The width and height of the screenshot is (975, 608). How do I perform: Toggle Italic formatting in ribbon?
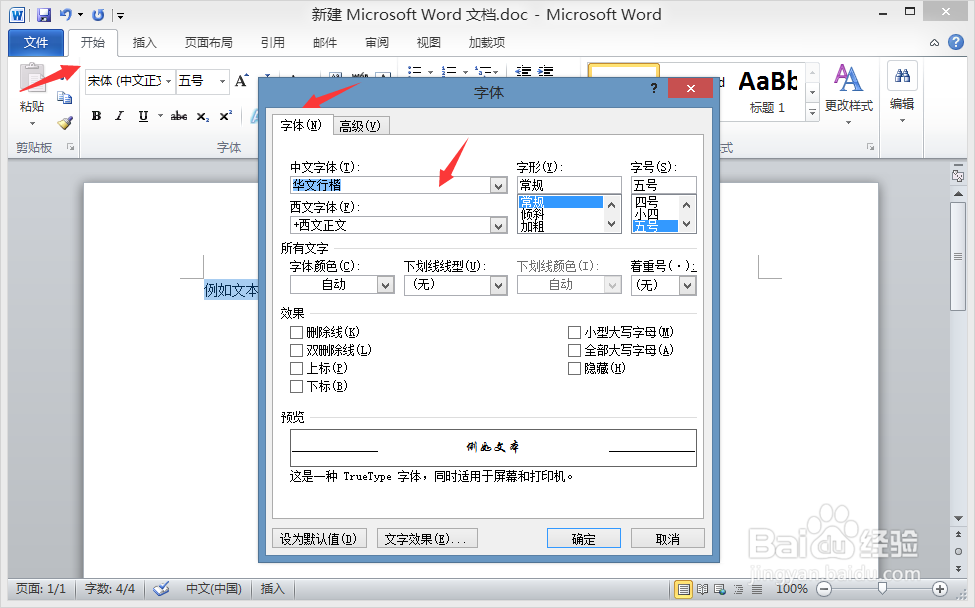tap(119, 116)
